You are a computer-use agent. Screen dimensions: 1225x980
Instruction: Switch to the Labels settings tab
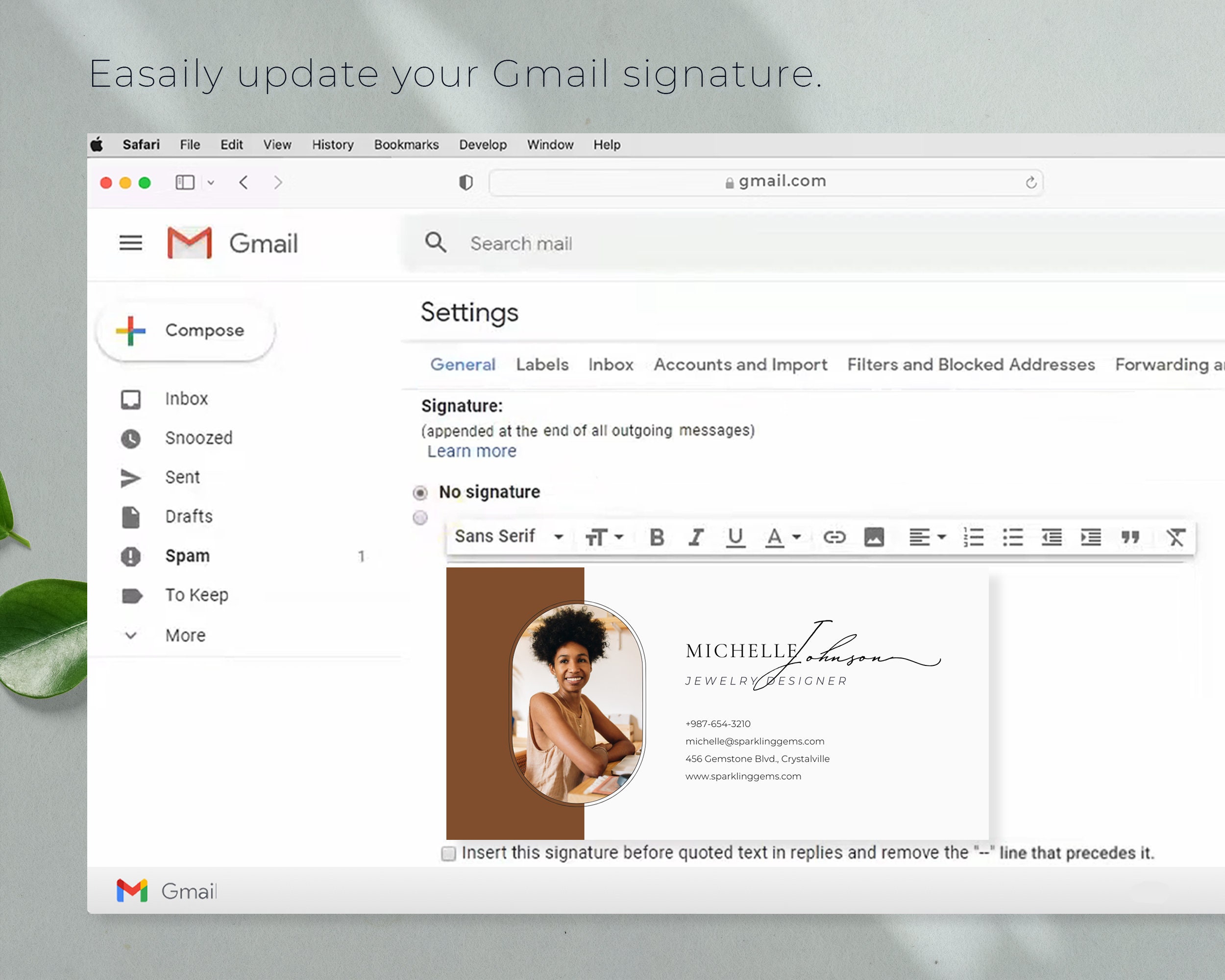541,365
